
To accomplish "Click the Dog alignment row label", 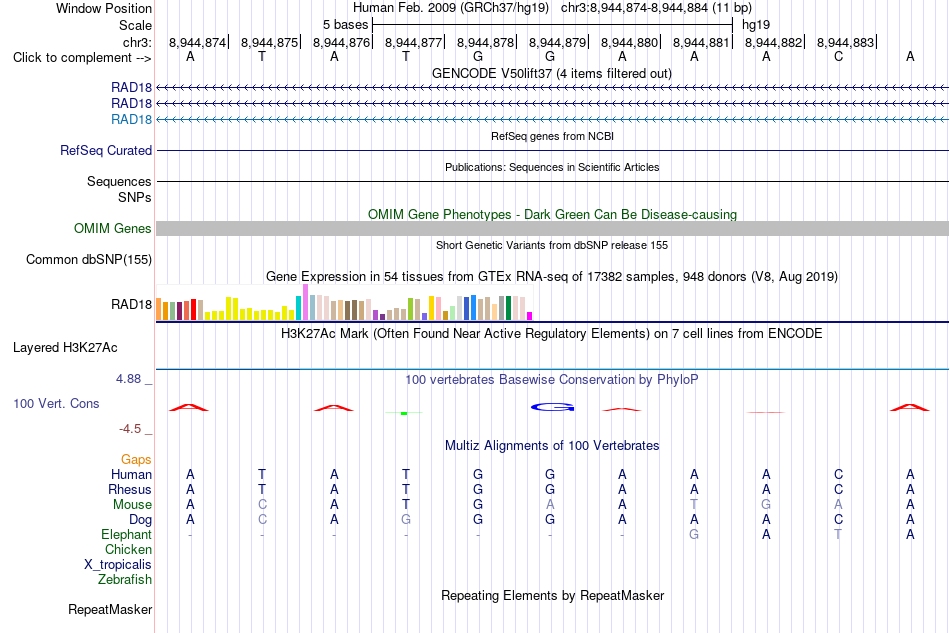I will point(140,520).
